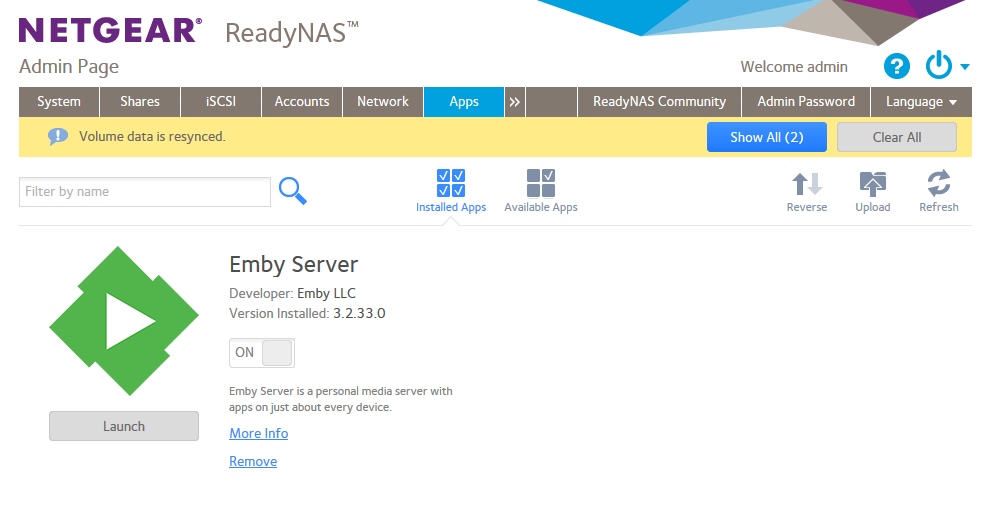Image resolution: width=987 pixels, height=515 pixels.
Task: Focus the Filter by name field
Action: [x=145, y=192]
